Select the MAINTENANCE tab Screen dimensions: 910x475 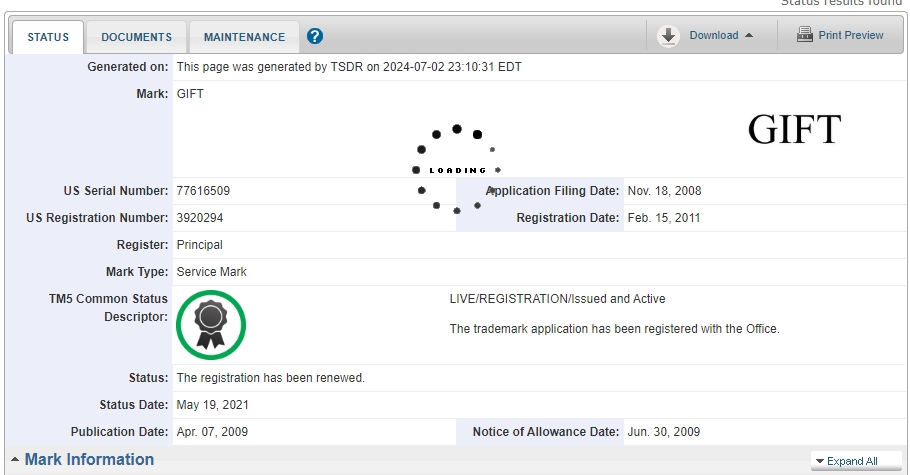[x=244, y=37]
